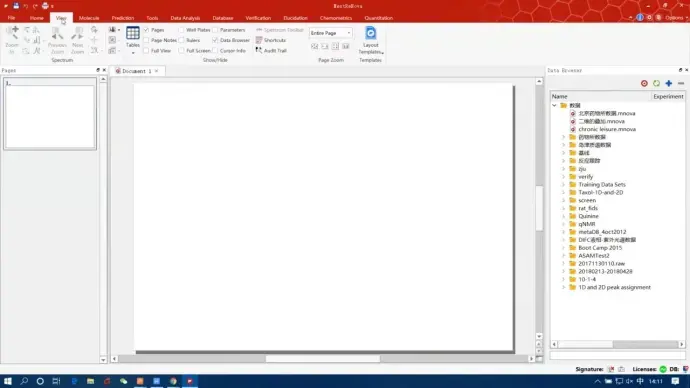690x388 pixels.
Task: Expand the verify folder
Action: (563, 176)
